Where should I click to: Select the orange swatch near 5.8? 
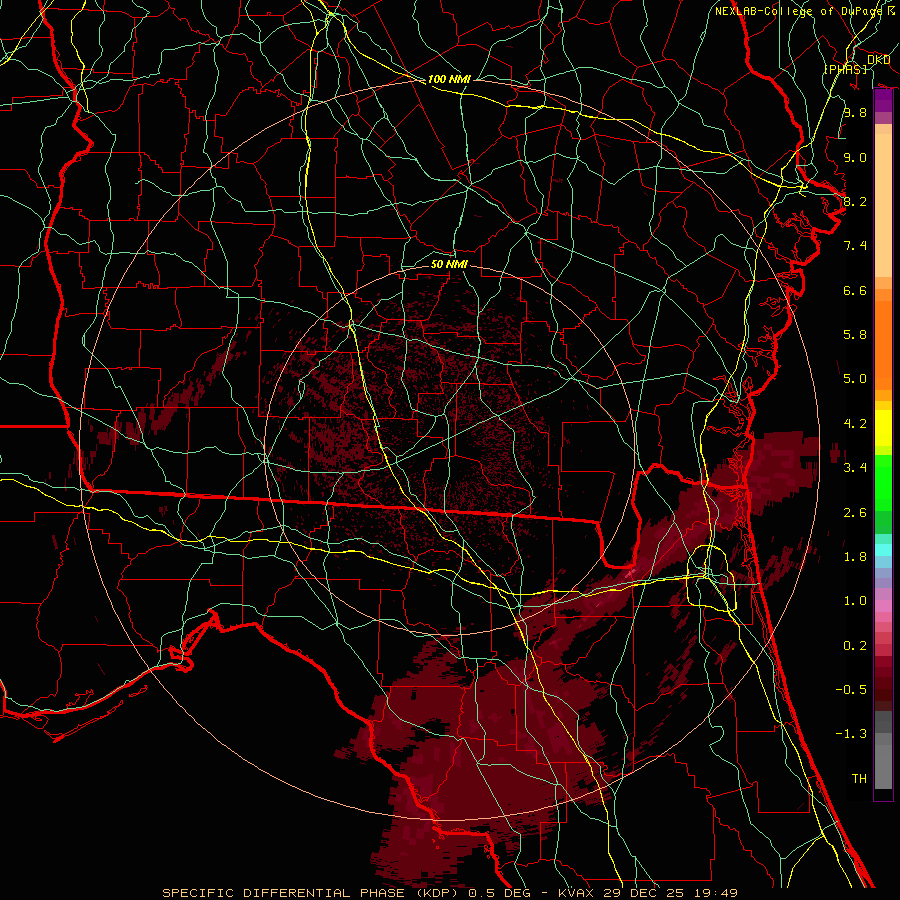coord(883,334)
